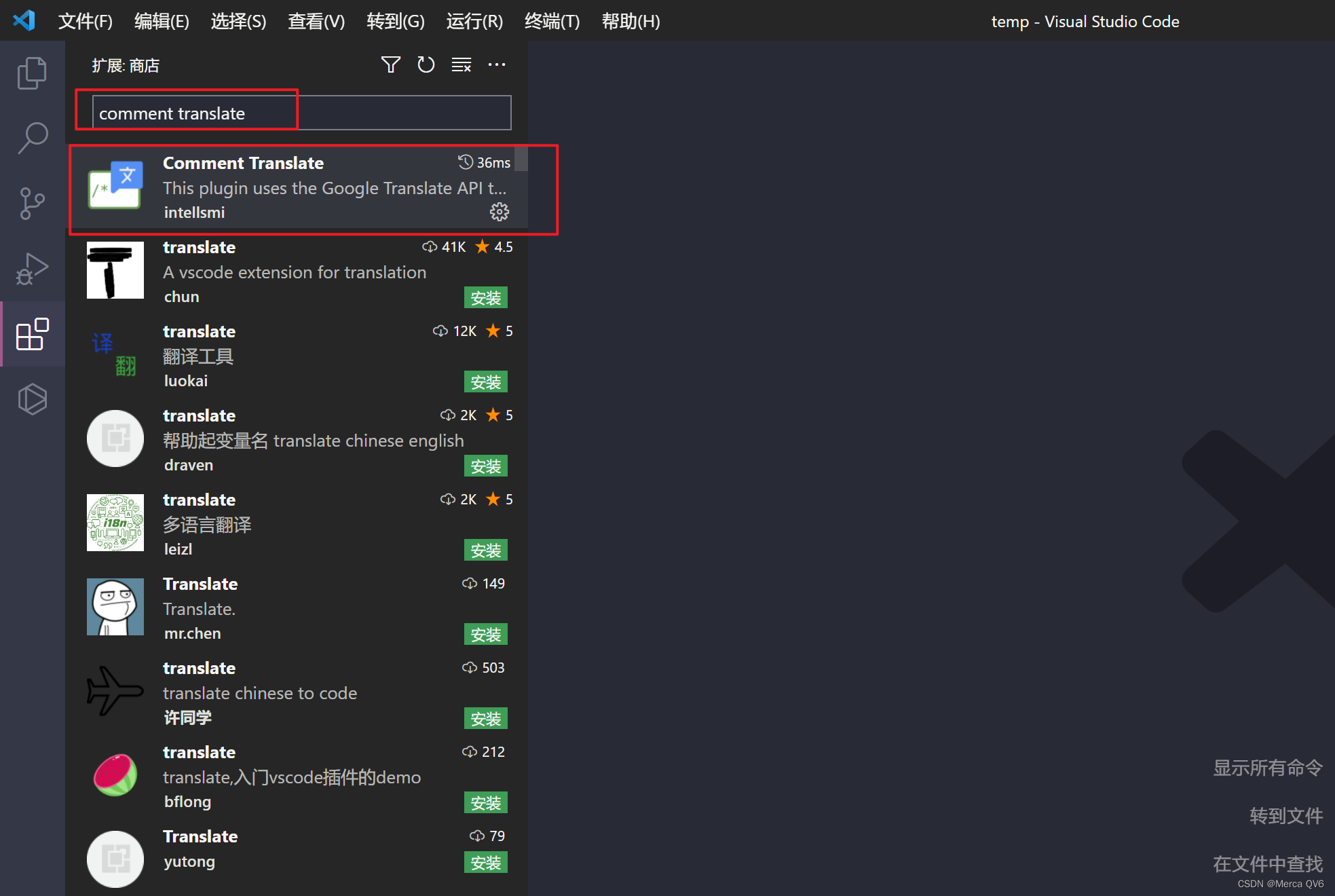
Task: Open the 查看(V) menu
Action: pos(316,22)
